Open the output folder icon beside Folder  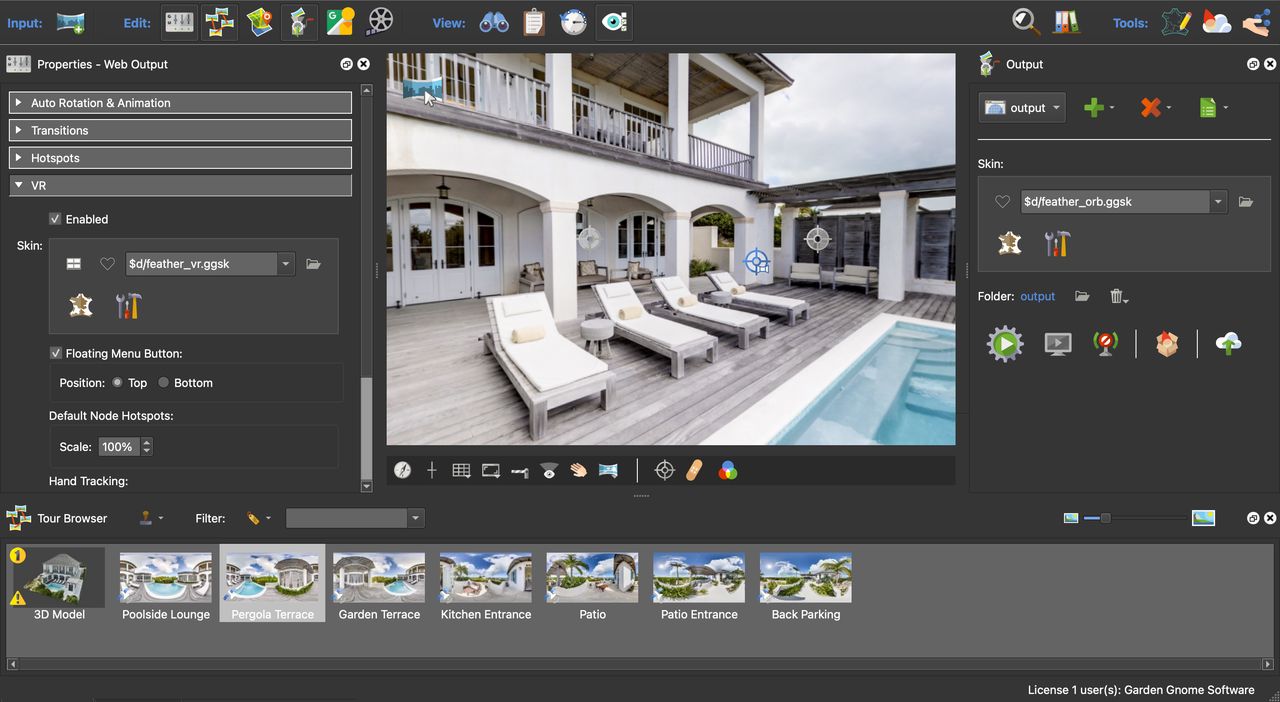click(x=1082, y=296)
